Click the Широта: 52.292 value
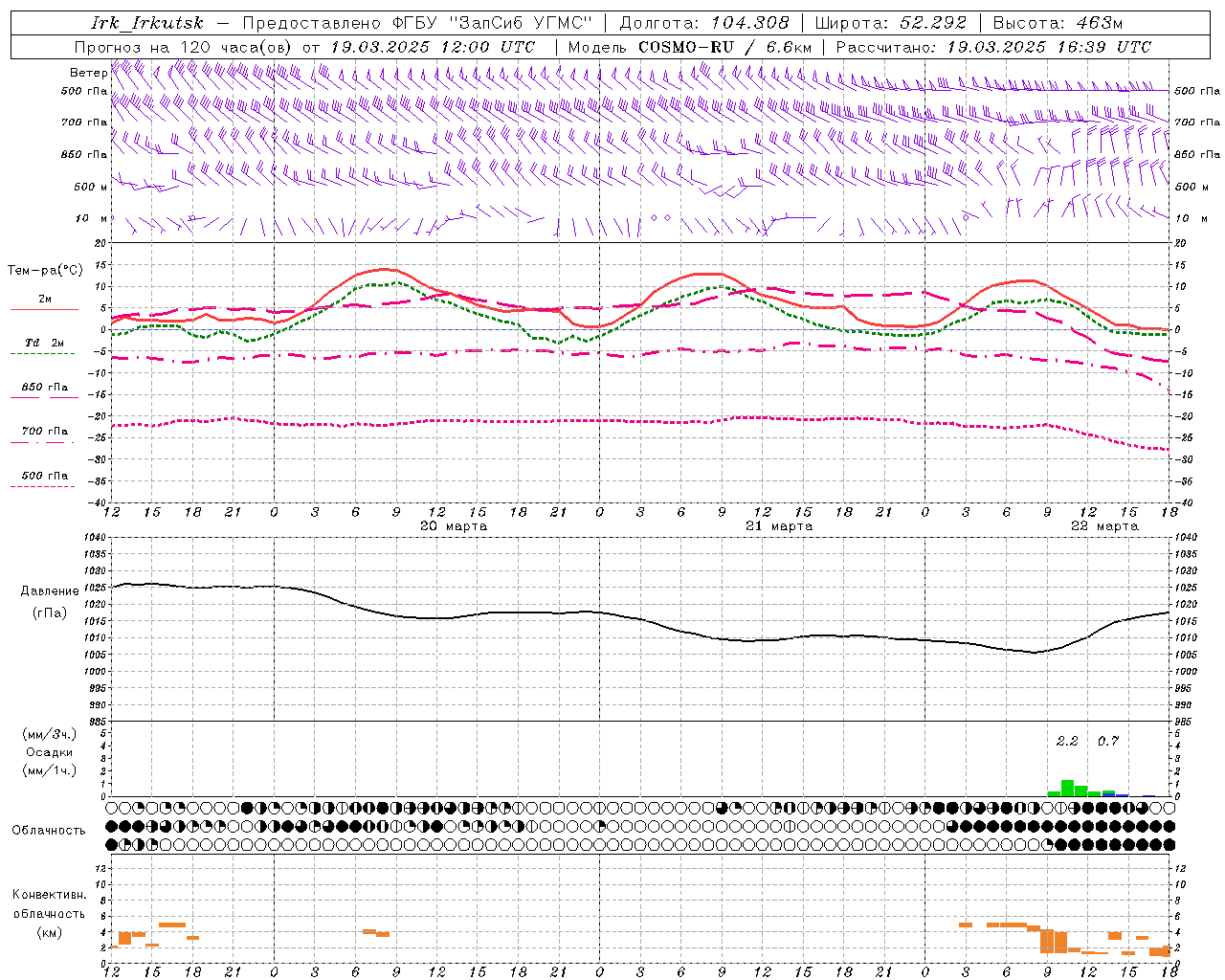The height and width of the screenshot is (980, 1225). [x=891, y=23]
